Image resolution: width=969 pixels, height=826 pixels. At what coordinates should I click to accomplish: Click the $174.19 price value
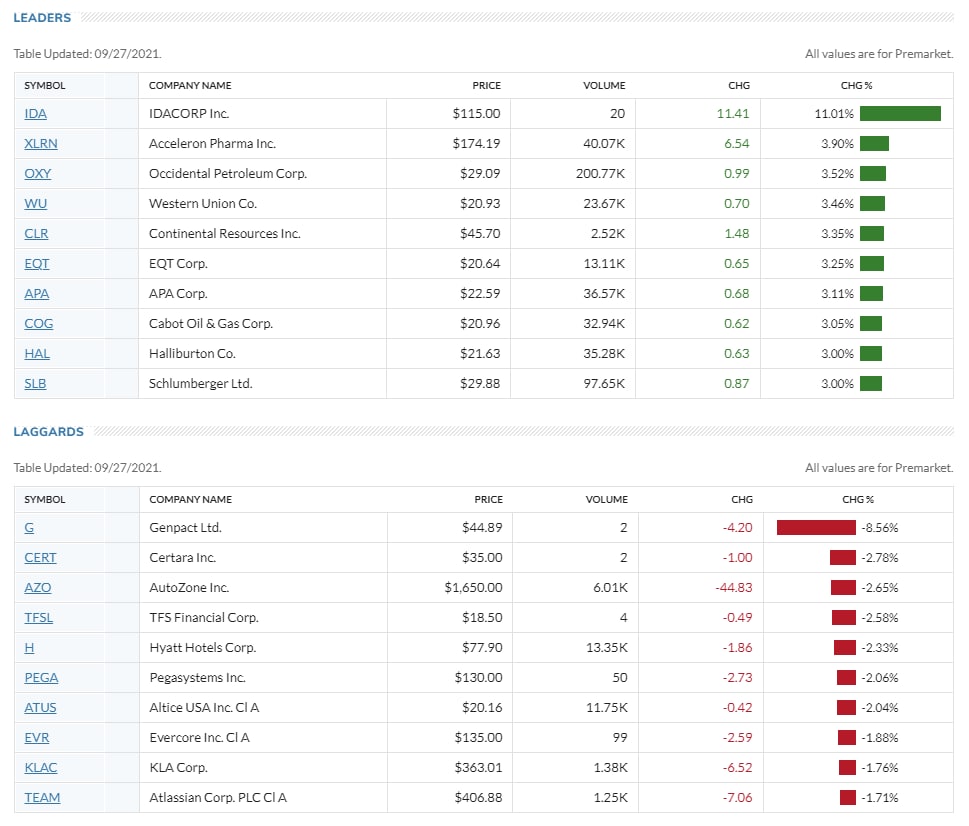tap(476, 143)
